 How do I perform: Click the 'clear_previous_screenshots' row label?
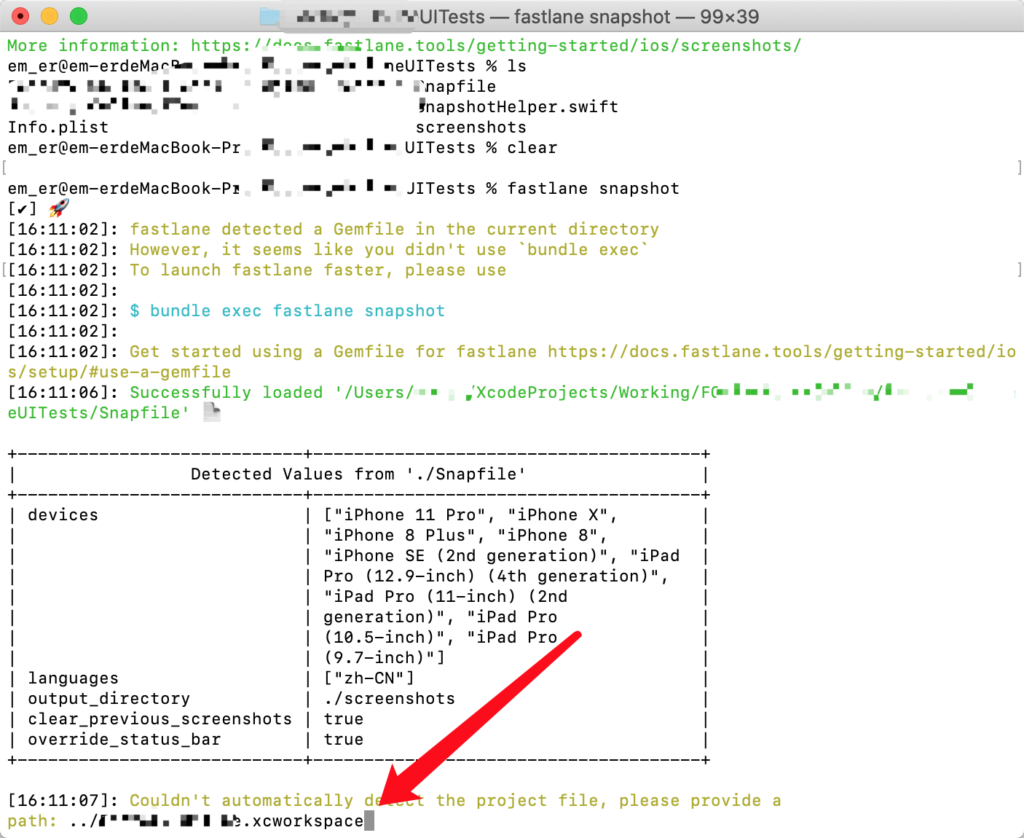(159, 719)
